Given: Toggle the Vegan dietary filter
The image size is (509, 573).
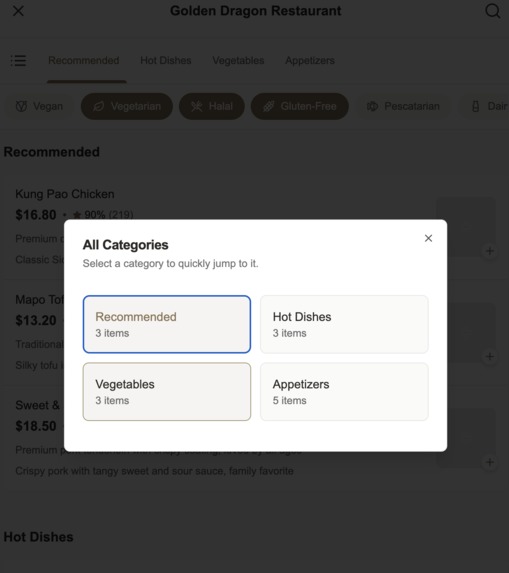Looking at the screenshot, I should click(39, 106).
